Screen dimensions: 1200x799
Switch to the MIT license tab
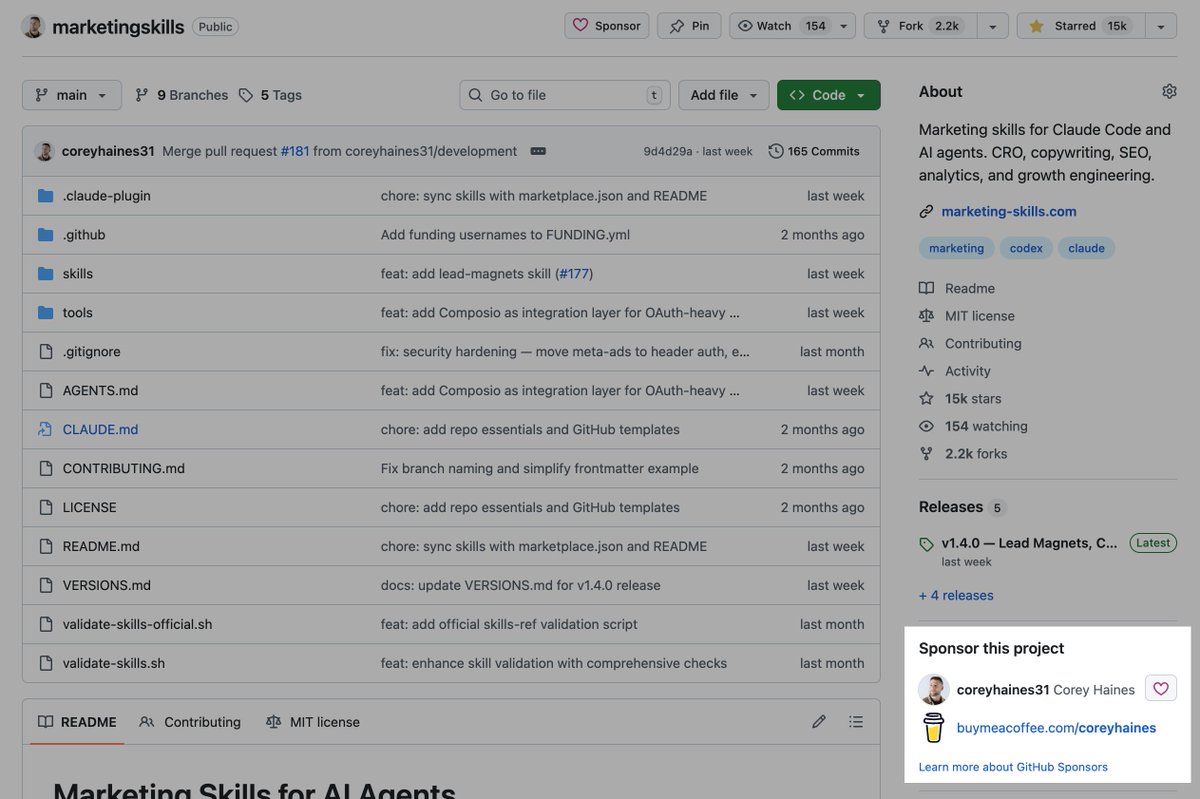(x=312, y=722)
